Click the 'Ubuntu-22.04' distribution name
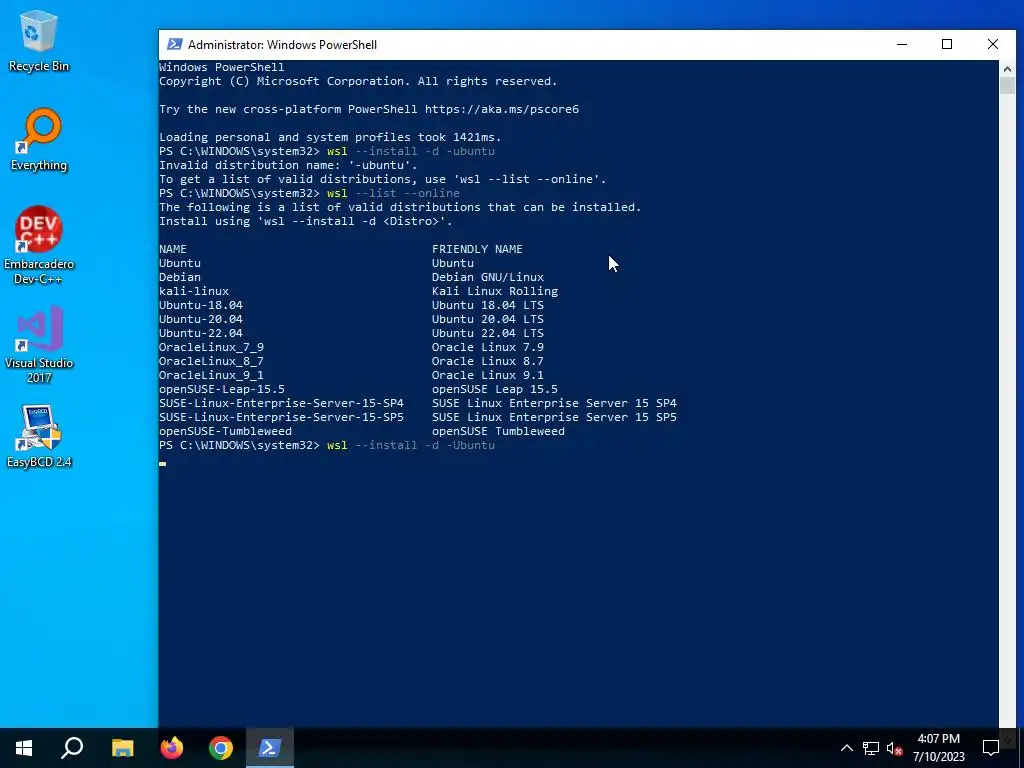The width and height of the screenshot is (1024, 768). [200, 333]
